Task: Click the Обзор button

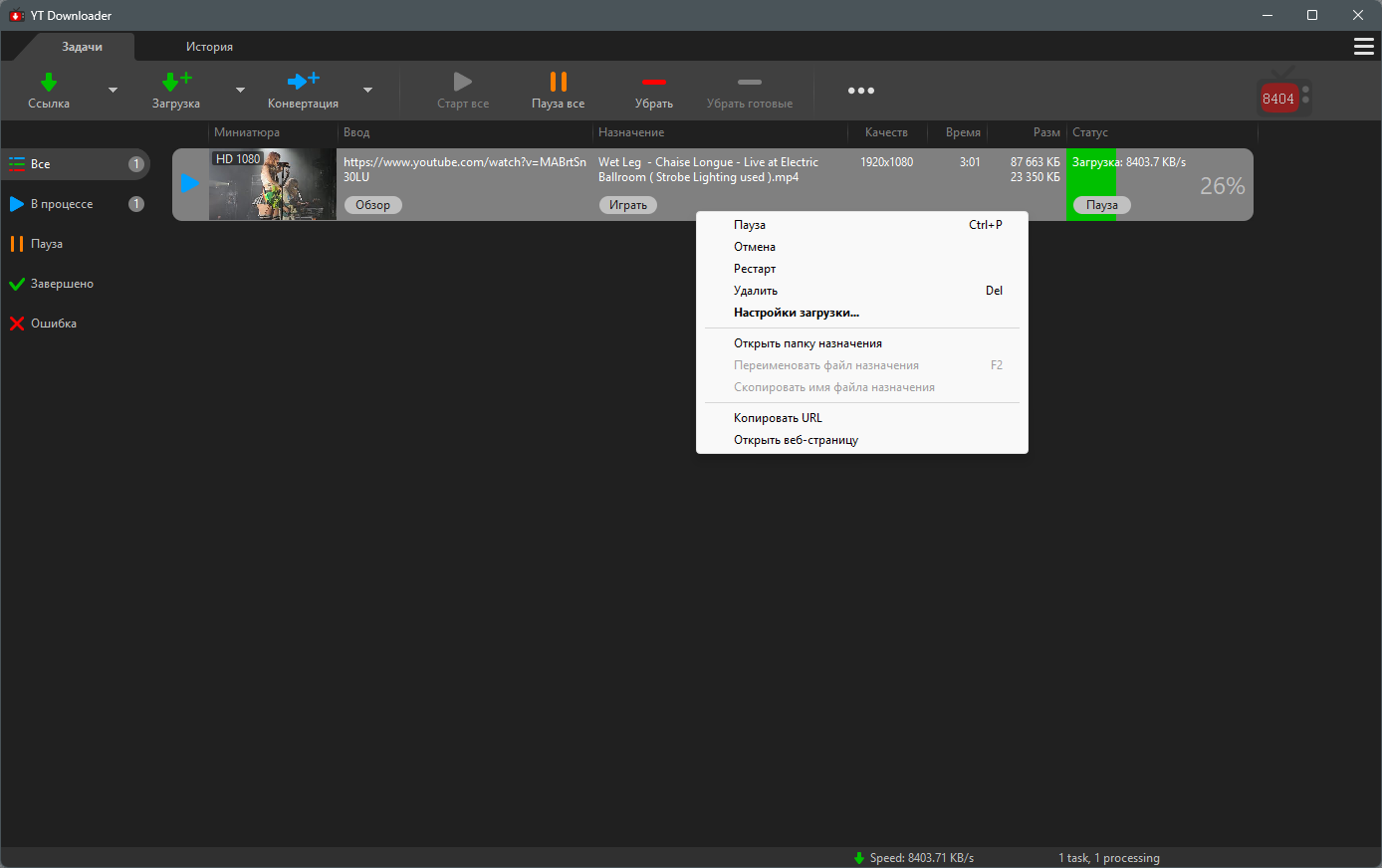Action: [373, 205]
